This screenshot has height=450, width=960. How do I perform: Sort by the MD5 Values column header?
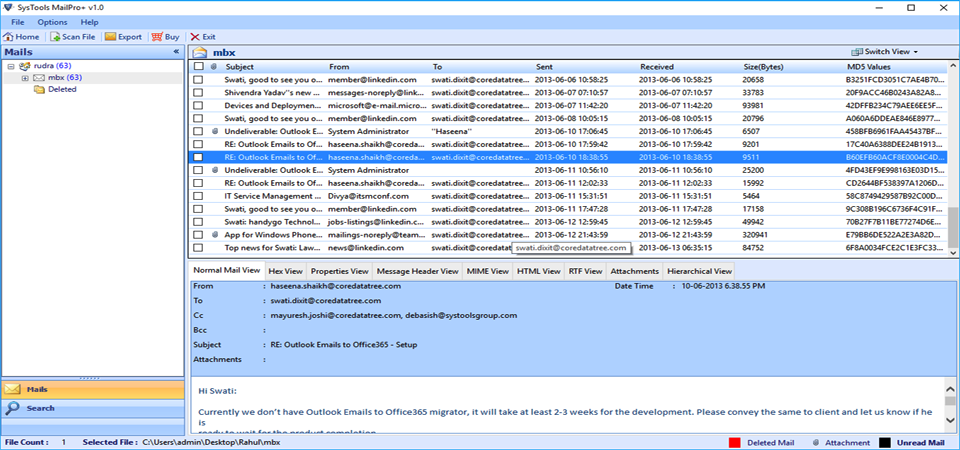[869, 67]
